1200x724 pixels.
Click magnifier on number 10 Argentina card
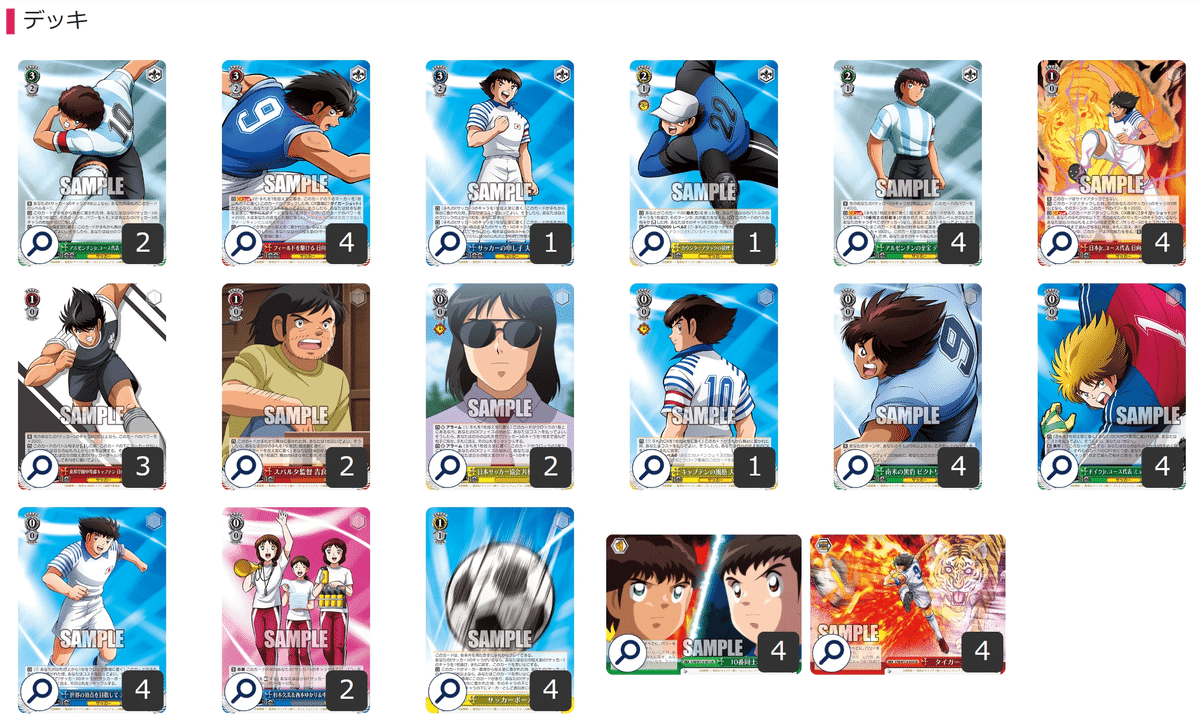[x=40, y=243]
